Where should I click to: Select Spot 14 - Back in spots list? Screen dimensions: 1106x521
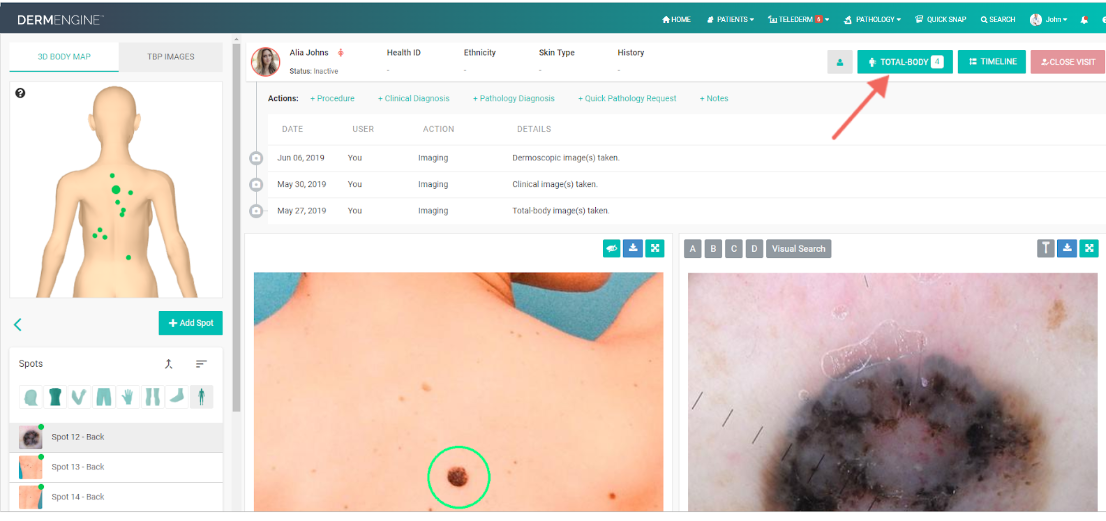coord(116,497)
